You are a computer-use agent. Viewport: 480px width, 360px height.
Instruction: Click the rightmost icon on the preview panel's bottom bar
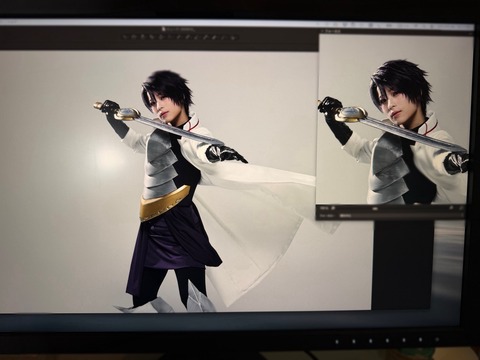[461, 208]
